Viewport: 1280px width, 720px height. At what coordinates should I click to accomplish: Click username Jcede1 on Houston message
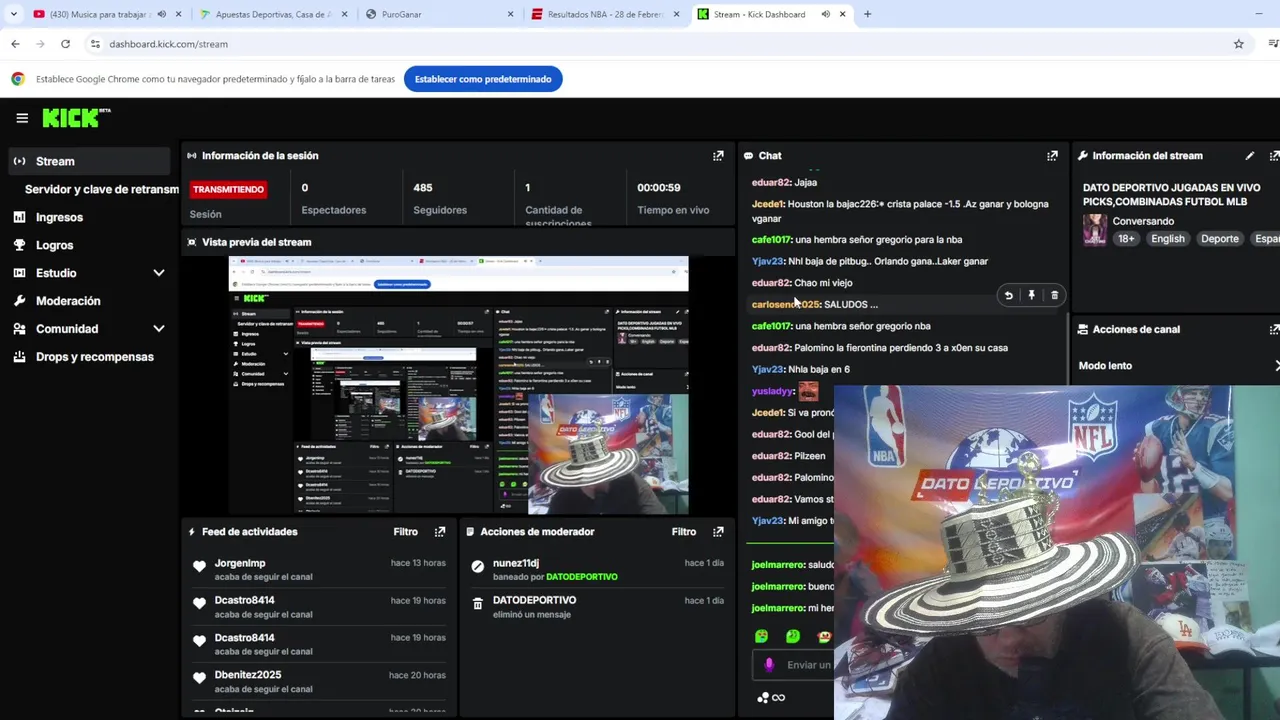pyautogui.click(x=767, y=204)
